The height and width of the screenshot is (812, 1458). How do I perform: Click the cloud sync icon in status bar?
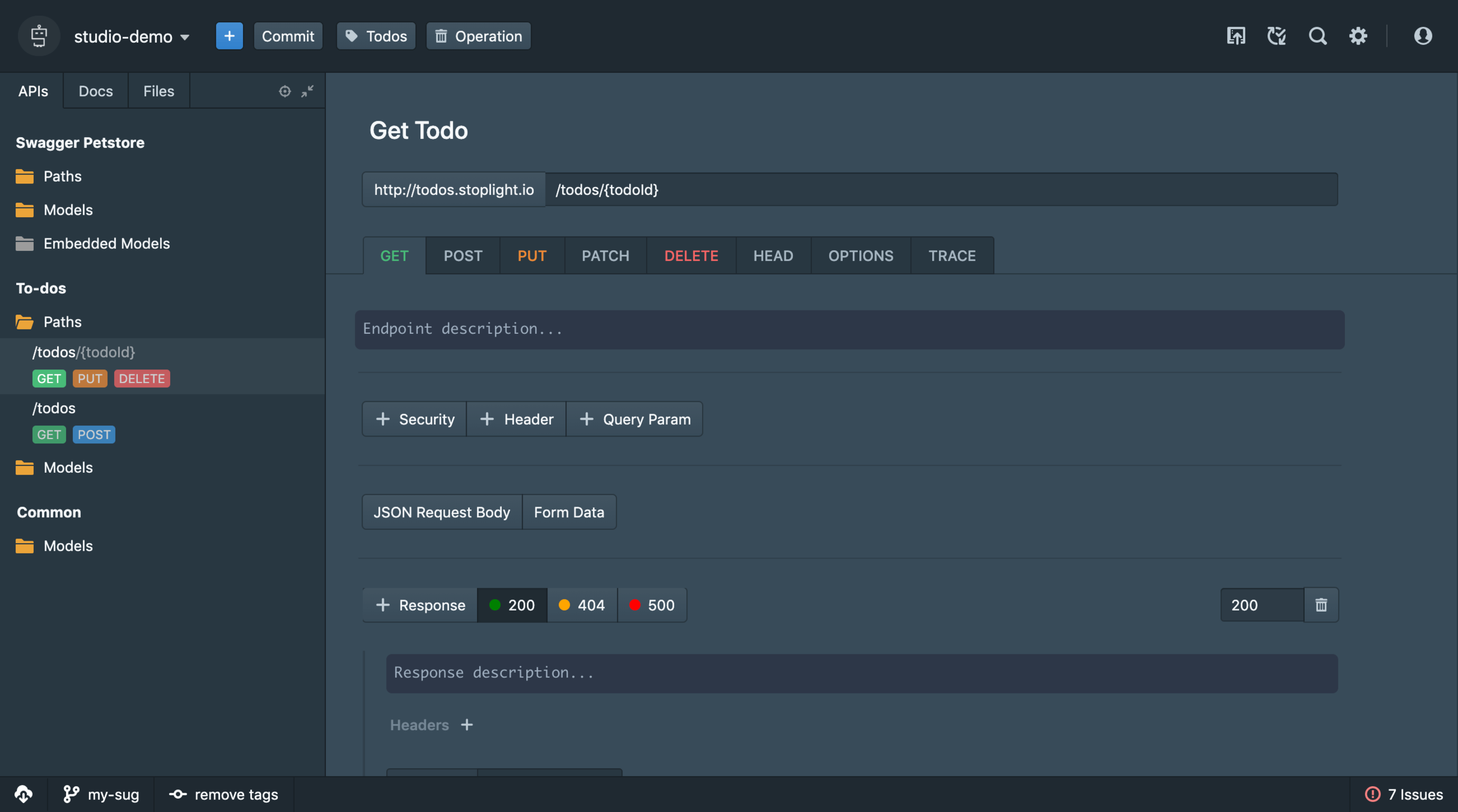point(23,794)
